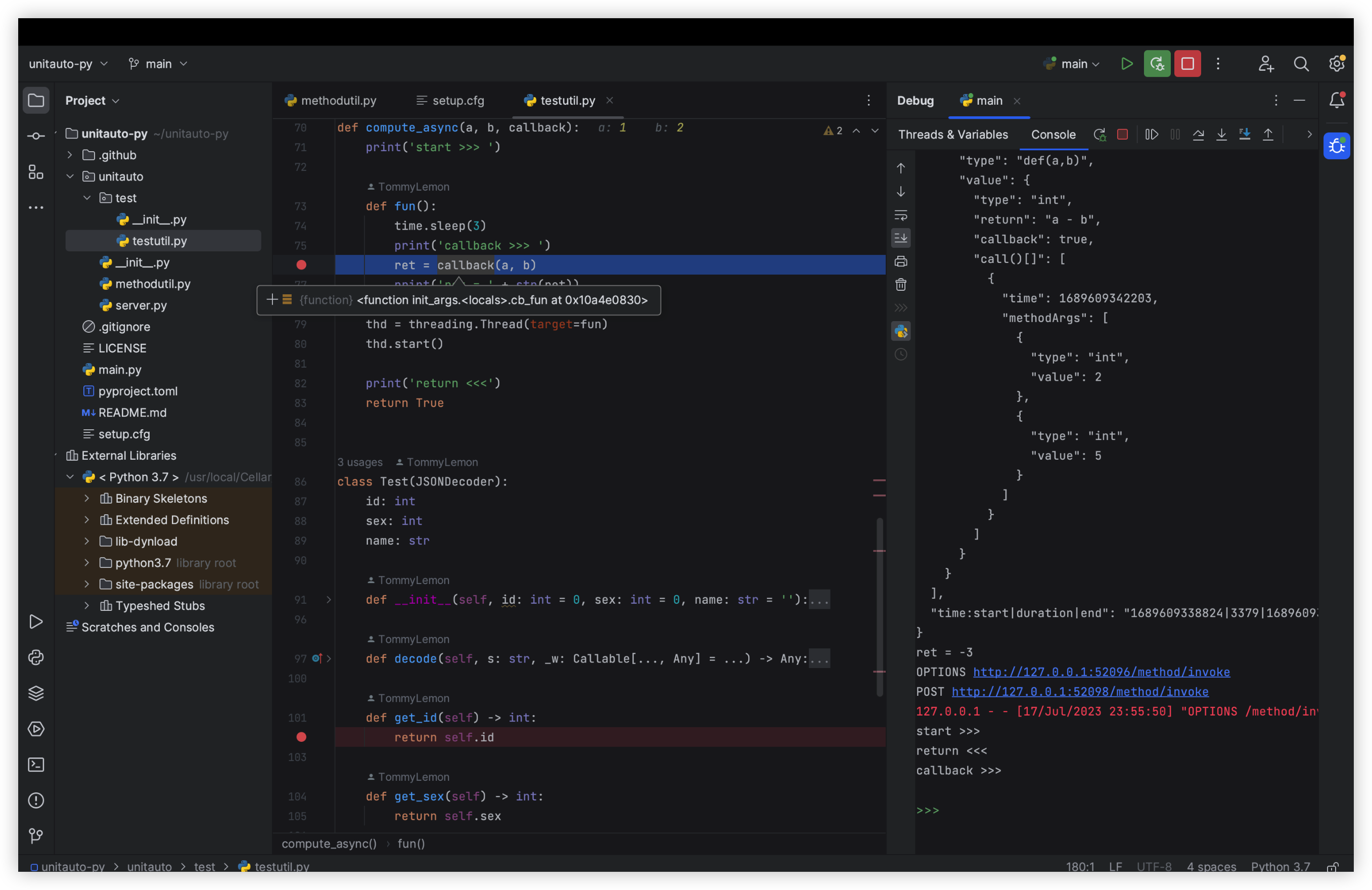Toggle the breakpoint on line 76
This screenshot has width=1372, height=890.
click(x=301, y=265)
